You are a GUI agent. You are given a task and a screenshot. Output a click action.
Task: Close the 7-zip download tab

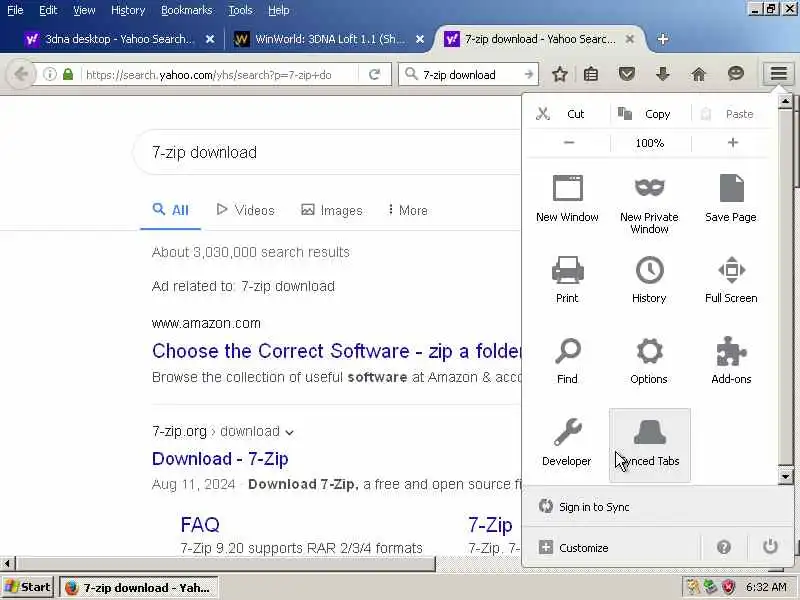pyautogui.click(x=630, y=39)
